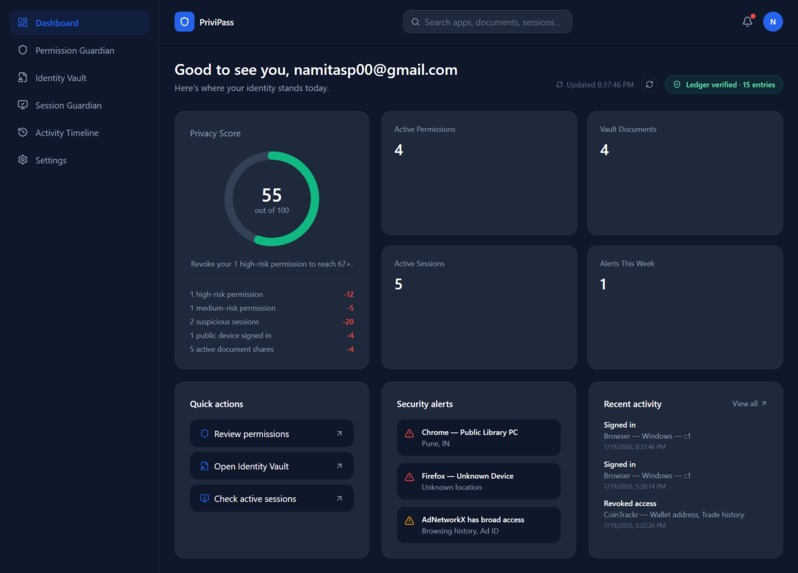Click the Settings gear icon
Viewport: 798px width, 573px height.
(22, 160)
